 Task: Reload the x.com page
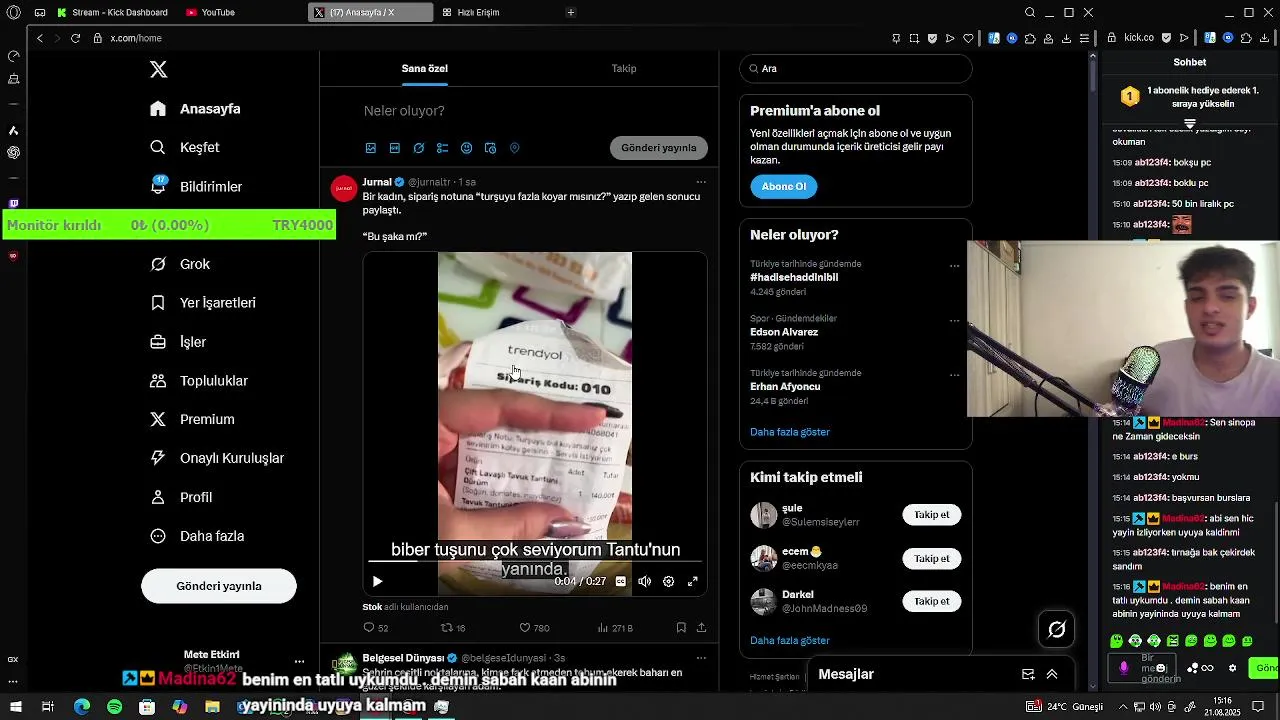[75, 38]
